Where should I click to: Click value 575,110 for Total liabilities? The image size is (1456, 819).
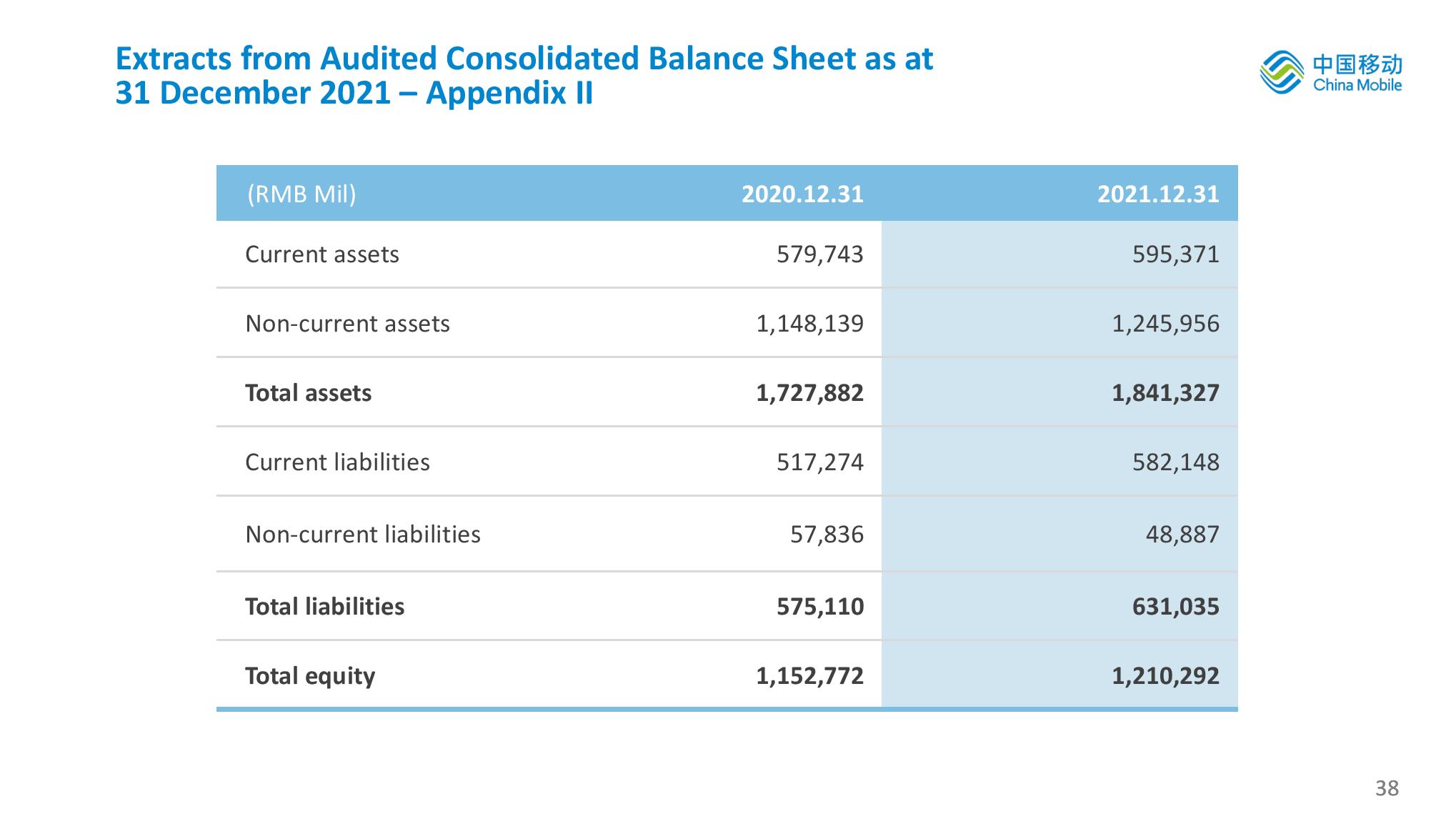point(820,607)
